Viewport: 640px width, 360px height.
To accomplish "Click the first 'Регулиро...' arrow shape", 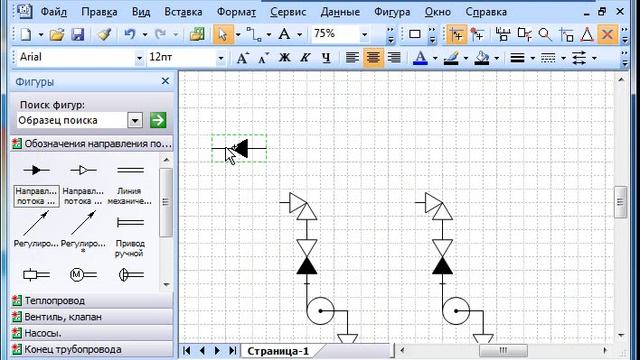I will 36,229.
